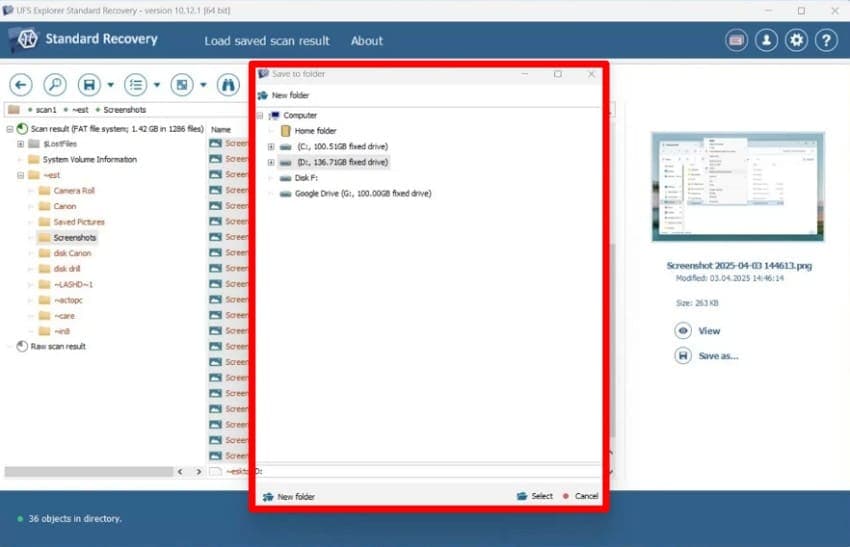Click the list view options icon
Viewport: 850px width, 547px height.
pos(136,85)
